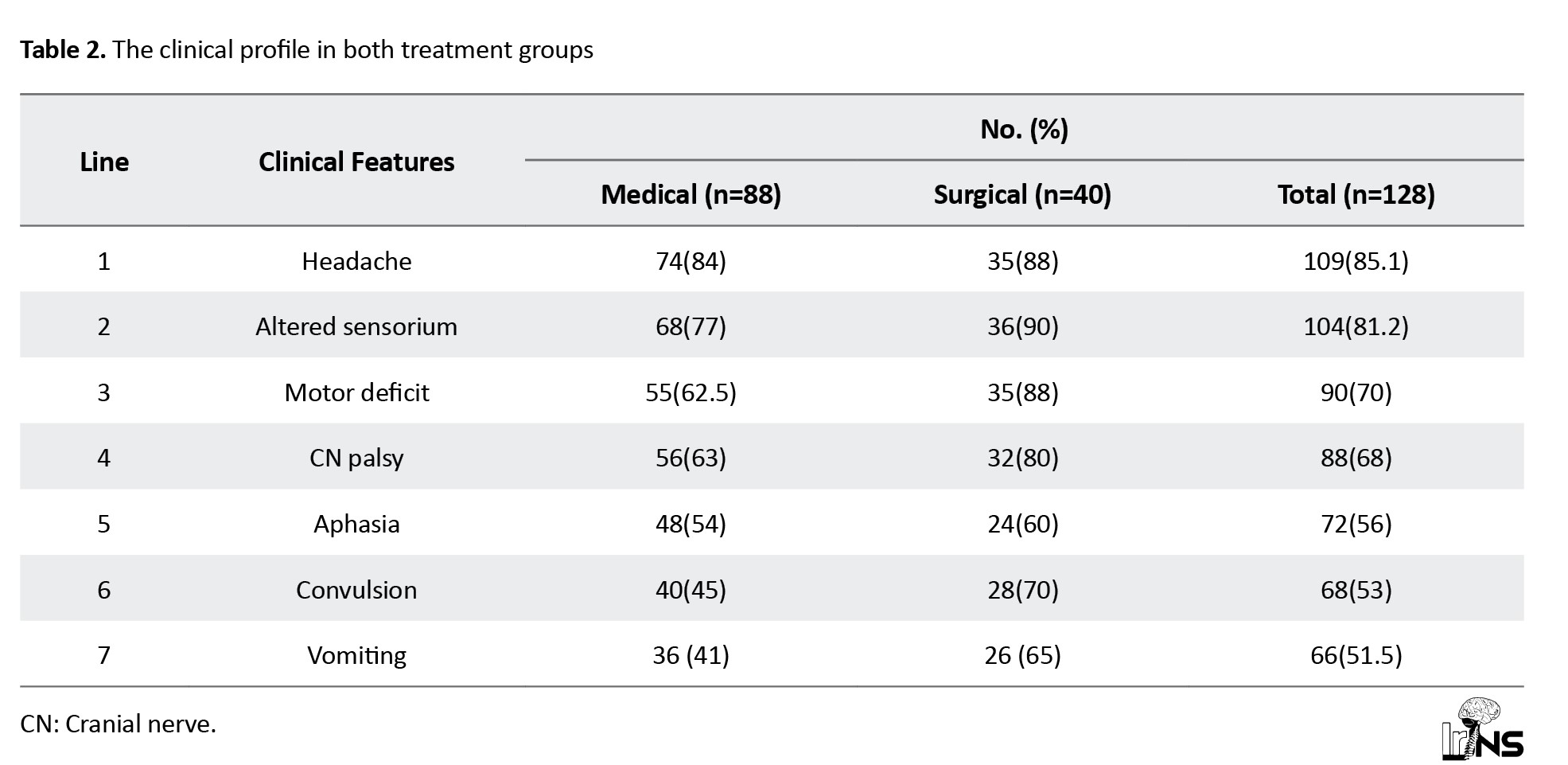Select the Line column header
This screenshot has width=1568, height=765.
click(x=104, y=162)
